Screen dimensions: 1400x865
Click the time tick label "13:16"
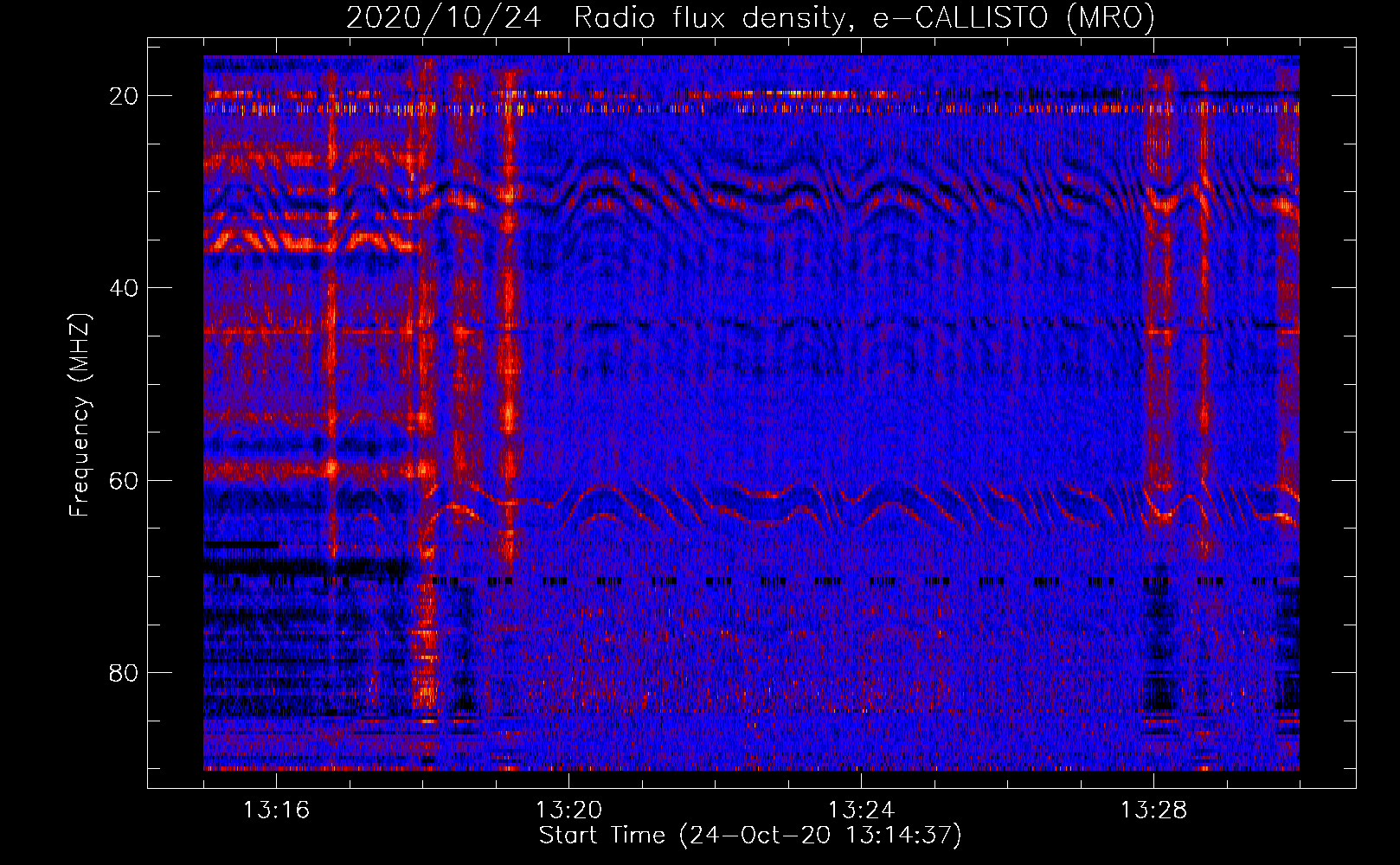tap(276, 811)
